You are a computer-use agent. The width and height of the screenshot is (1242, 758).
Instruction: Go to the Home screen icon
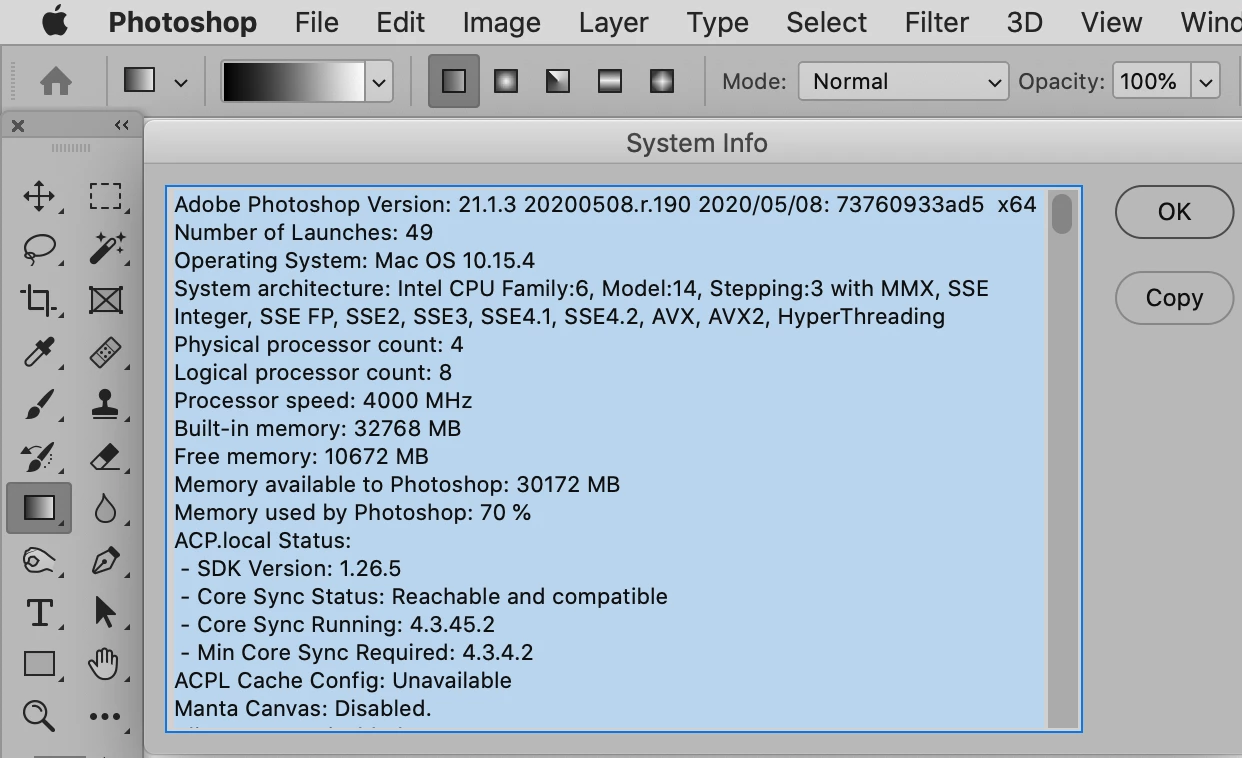(55, 81)
